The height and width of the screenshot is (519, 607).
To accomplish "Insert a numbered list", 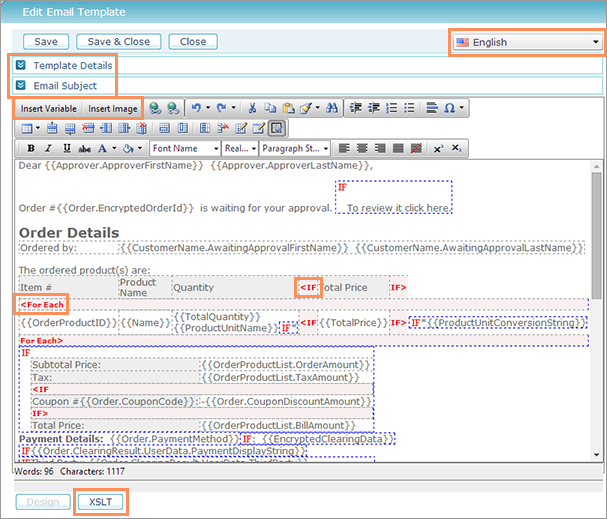I will point(392,108).
